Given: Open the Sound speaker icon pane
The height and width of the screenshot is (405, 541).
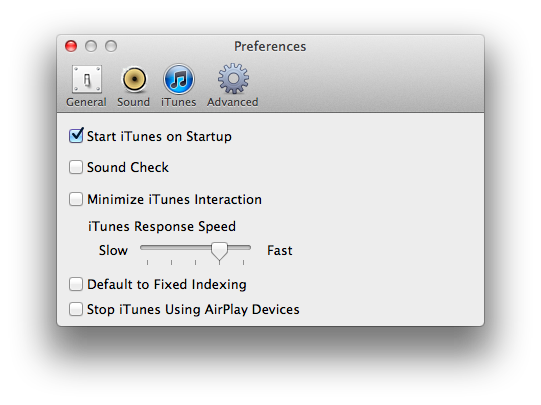Looking at the screenshot, I should 134,80.
